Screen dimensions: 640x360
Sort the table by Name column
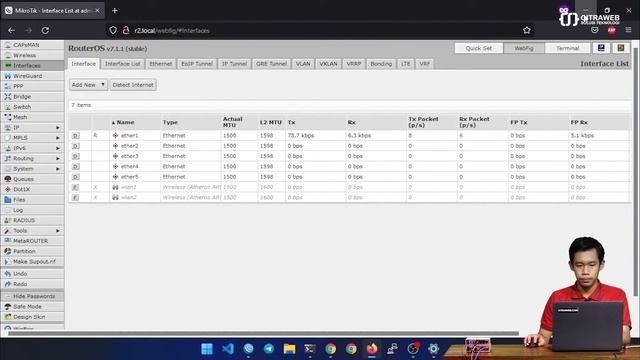[x=125, y=122]
